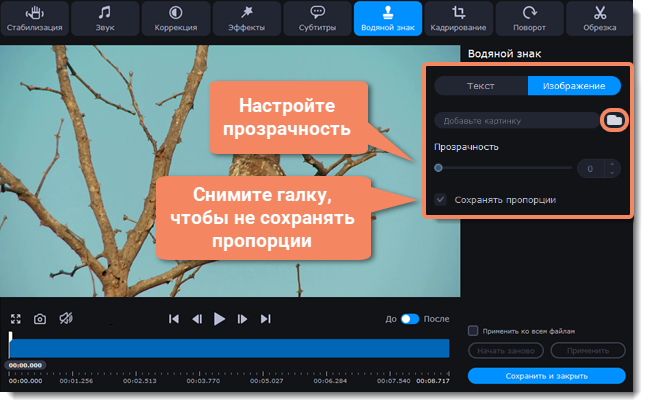Click the Сохранить и закрыть button
This screenshot has height=407, width=649.
point(546,376)
